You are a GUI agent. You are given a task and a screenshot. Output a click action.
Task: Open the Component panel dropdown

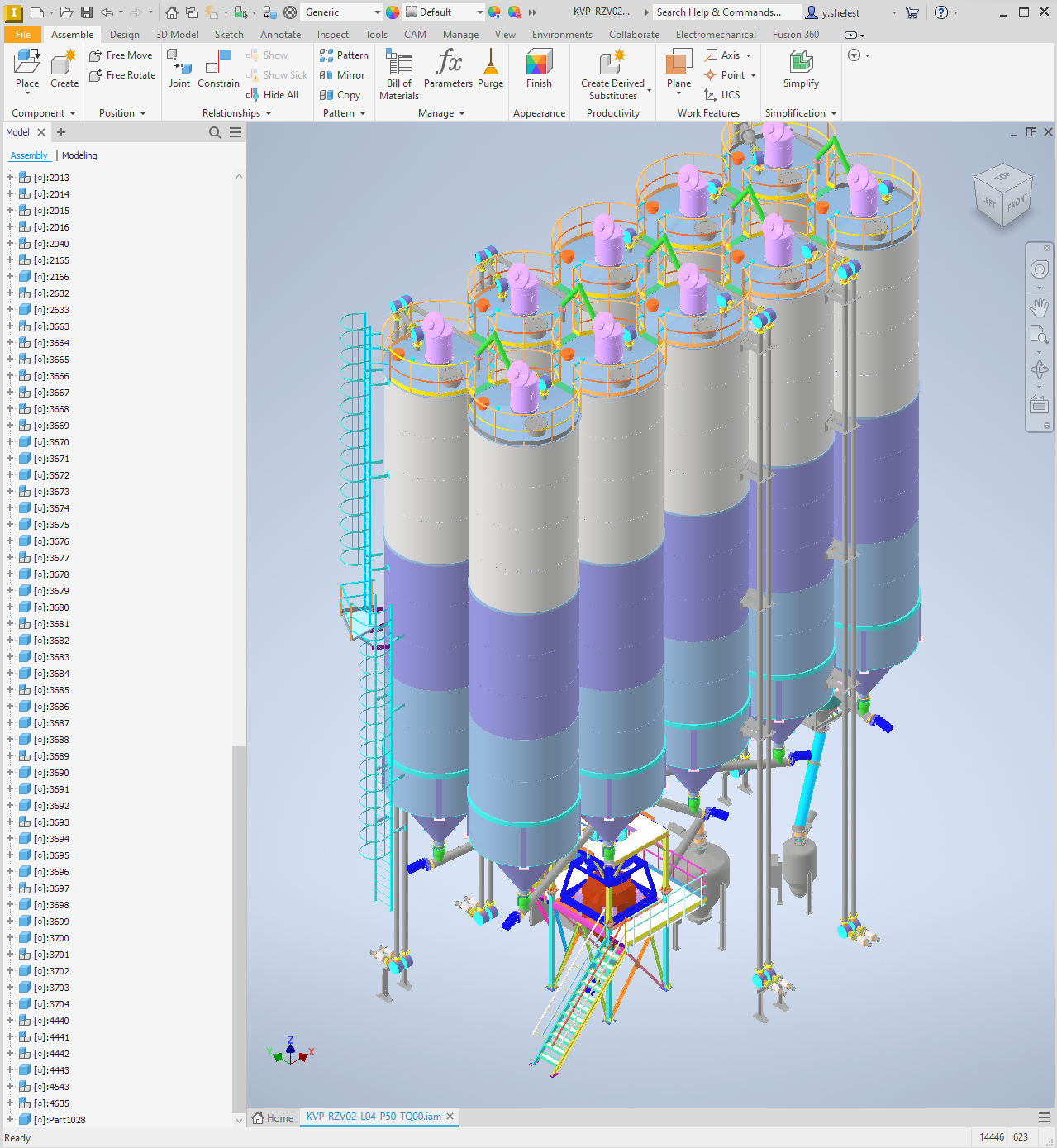coord(71,112)
